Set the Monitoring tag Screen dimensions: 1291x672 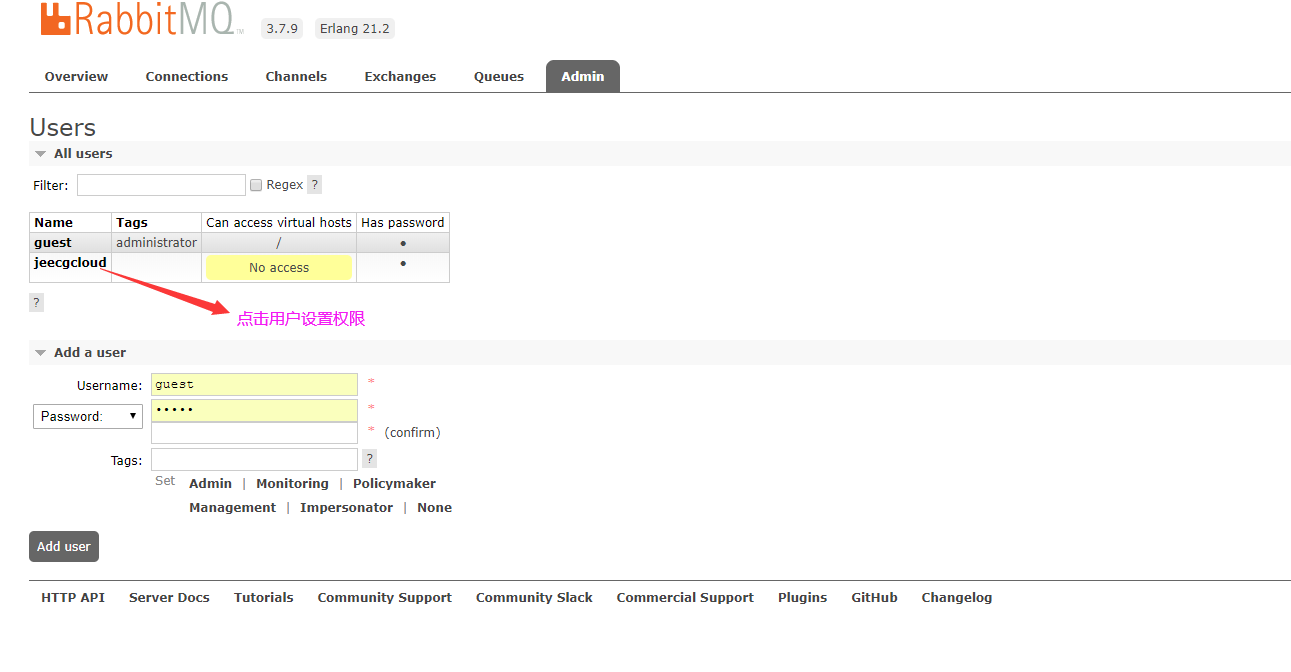tap(292, 484)
